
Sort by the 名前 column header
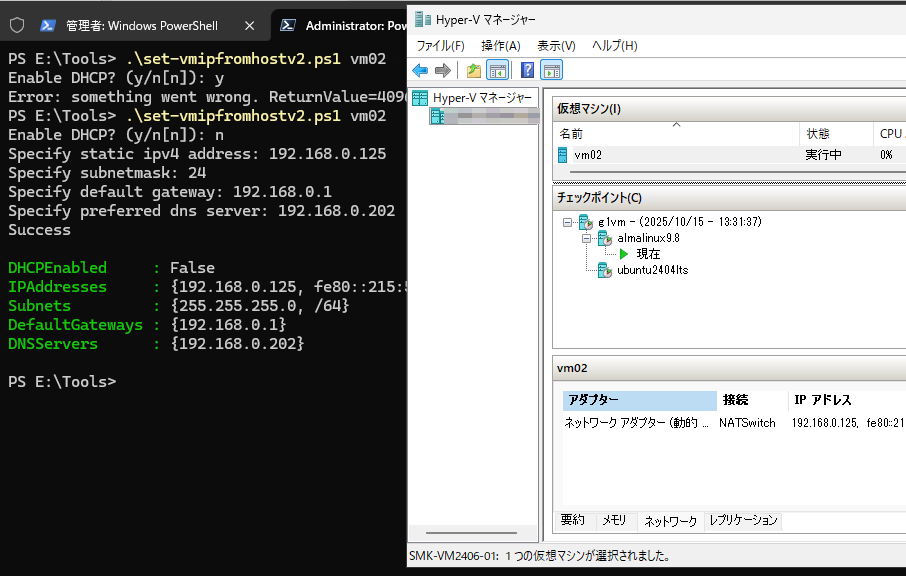click(675, 134)
